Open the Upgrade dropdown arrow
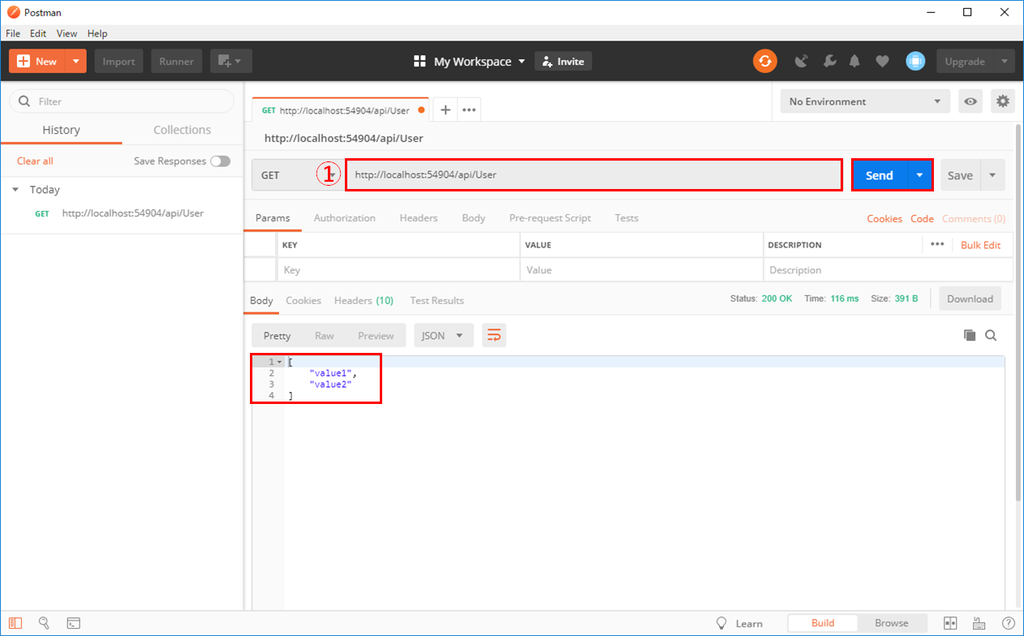Screen dimensions: 1024x636 (1003, 61)
